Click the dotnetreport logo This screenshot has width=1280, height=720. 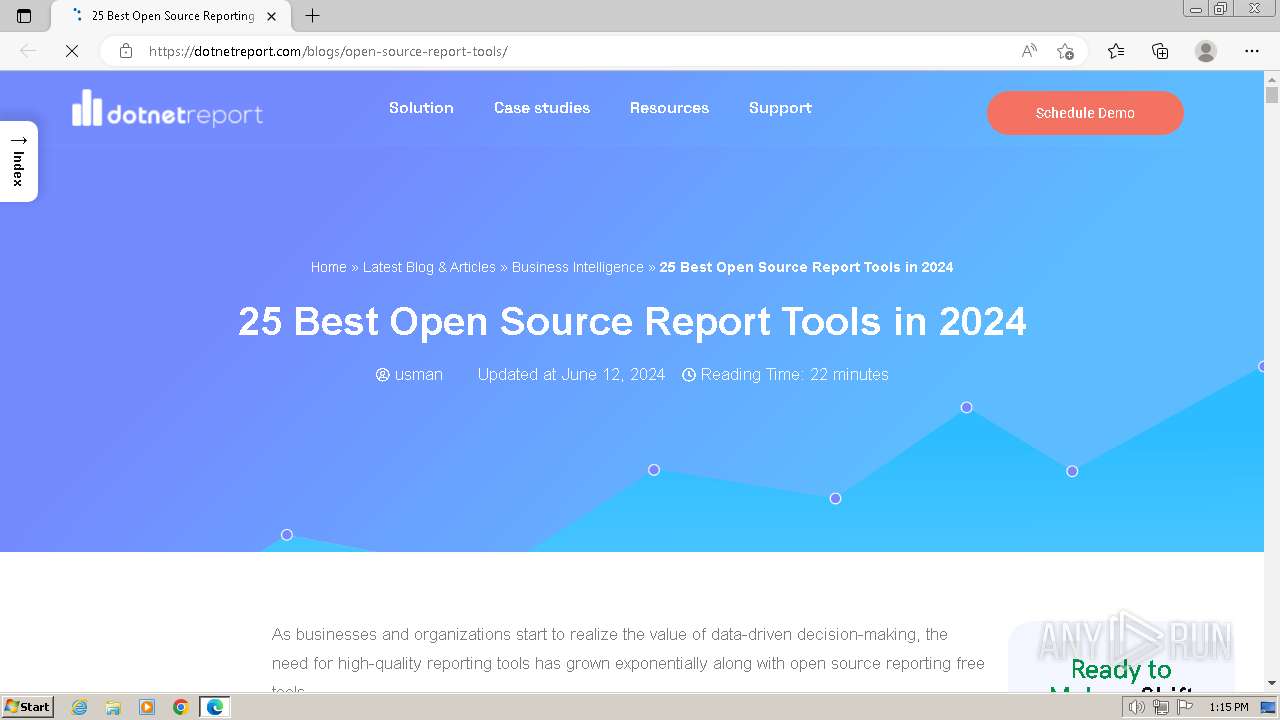pos(167,109)
